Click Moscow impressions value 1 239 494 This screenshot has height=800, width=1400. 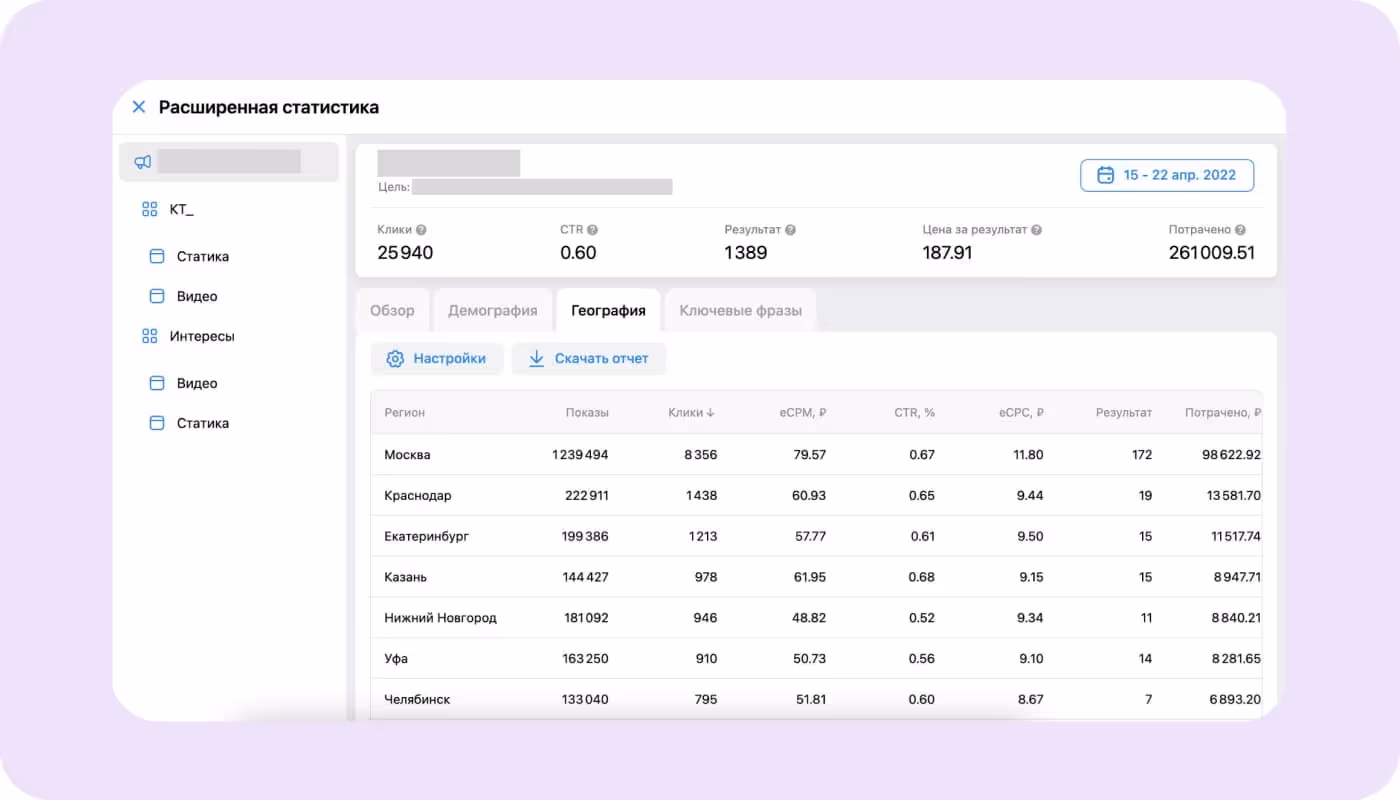[580, 455]
